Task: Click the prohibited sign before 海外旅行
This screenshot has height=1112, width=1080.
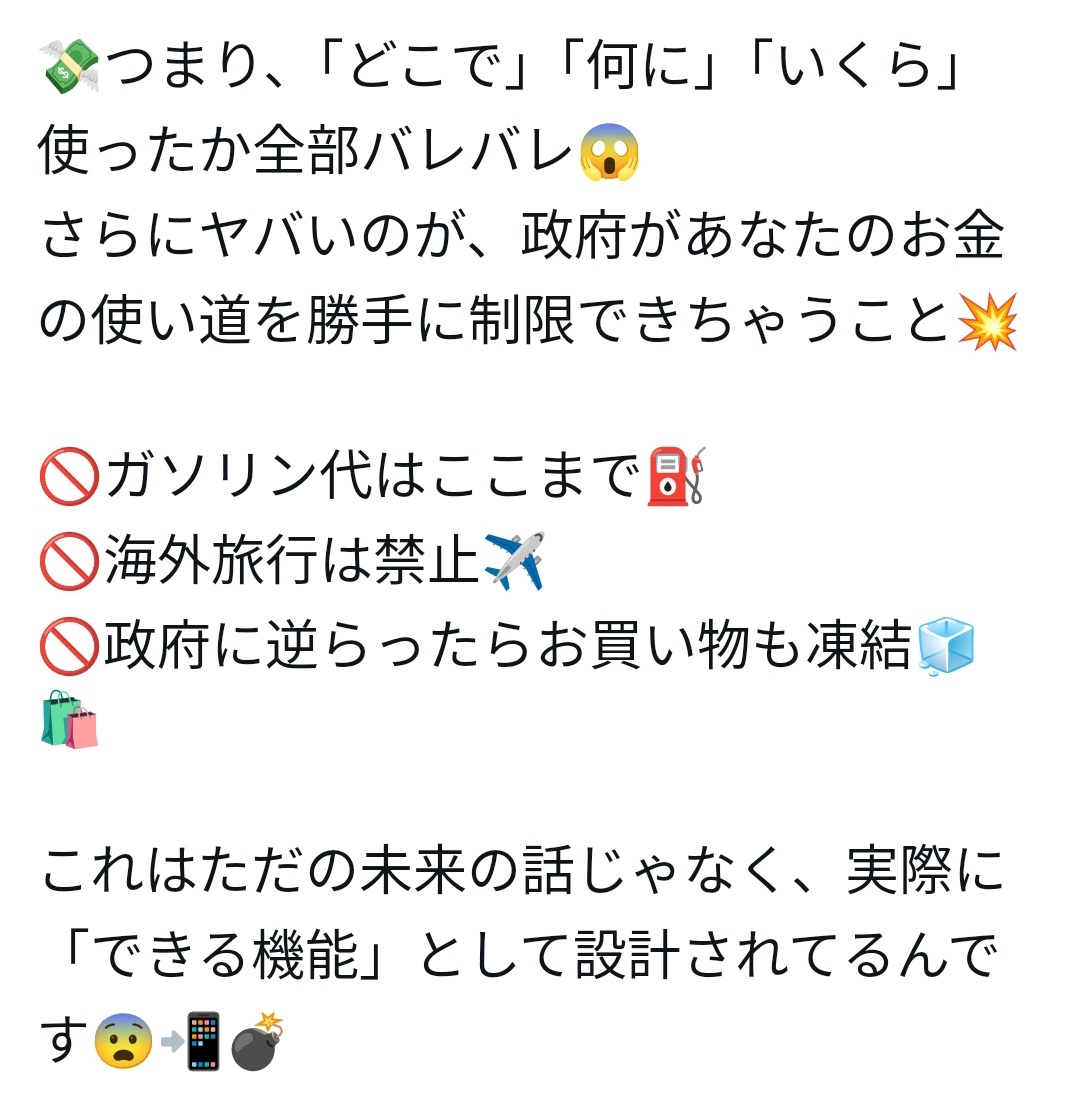Action: click(69, 561)
